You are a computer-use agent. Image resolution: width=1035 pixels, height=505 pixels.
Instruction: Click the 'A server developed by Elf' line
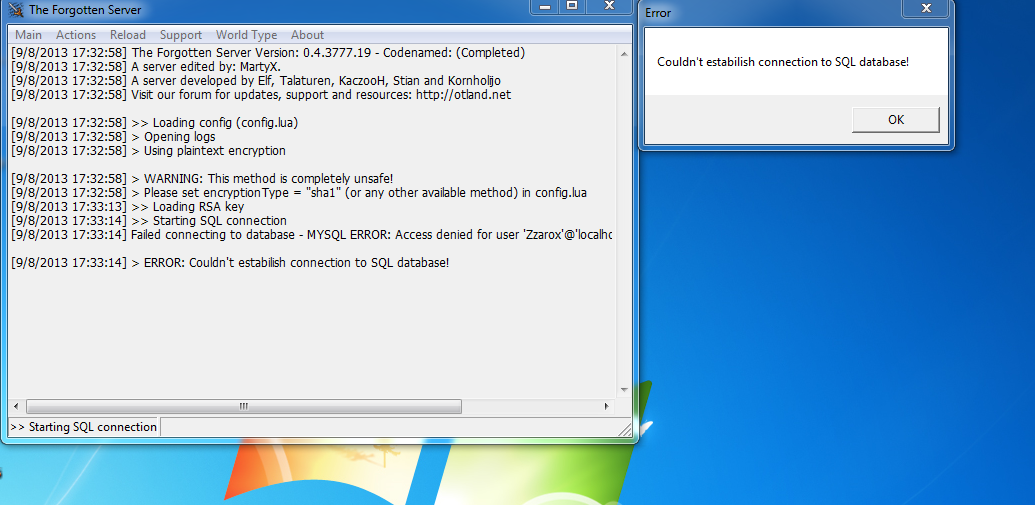pos(256,81)
